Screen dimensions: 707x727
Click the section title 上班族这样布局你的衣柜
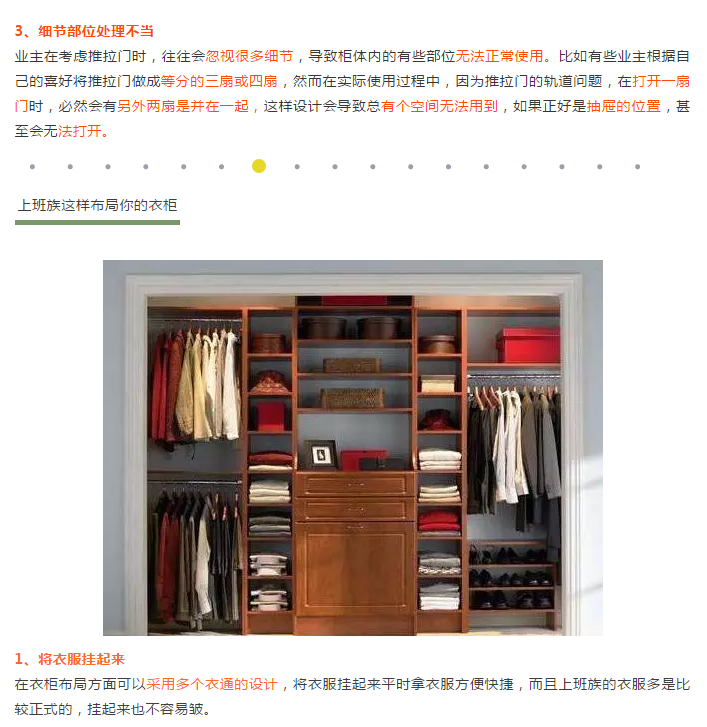click(x=97, y=205)
